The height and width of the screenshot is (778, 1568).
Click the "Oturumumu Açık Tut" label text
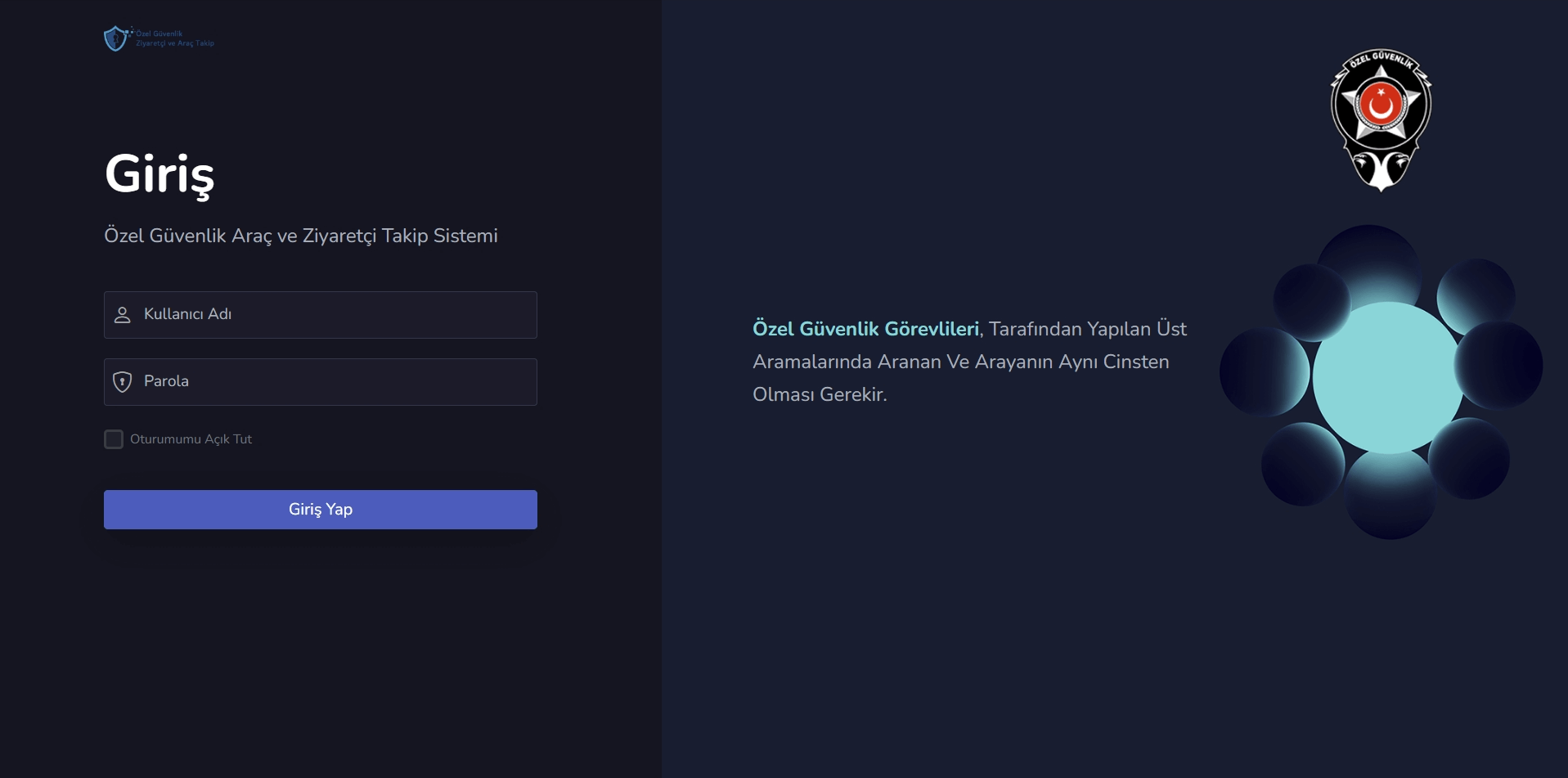tap(191, 439)
